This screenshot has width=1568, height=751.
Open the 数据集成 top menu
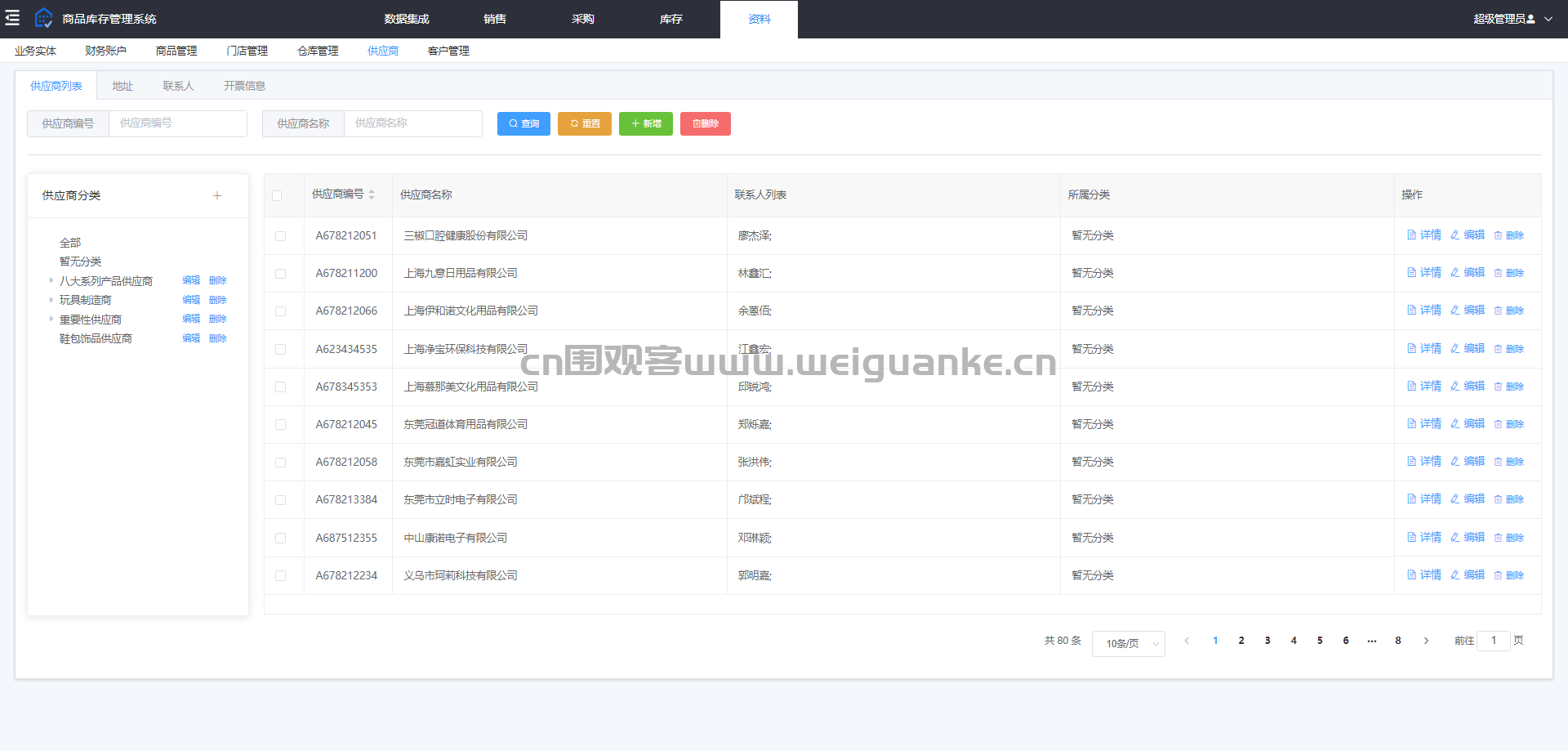(407, 19)
